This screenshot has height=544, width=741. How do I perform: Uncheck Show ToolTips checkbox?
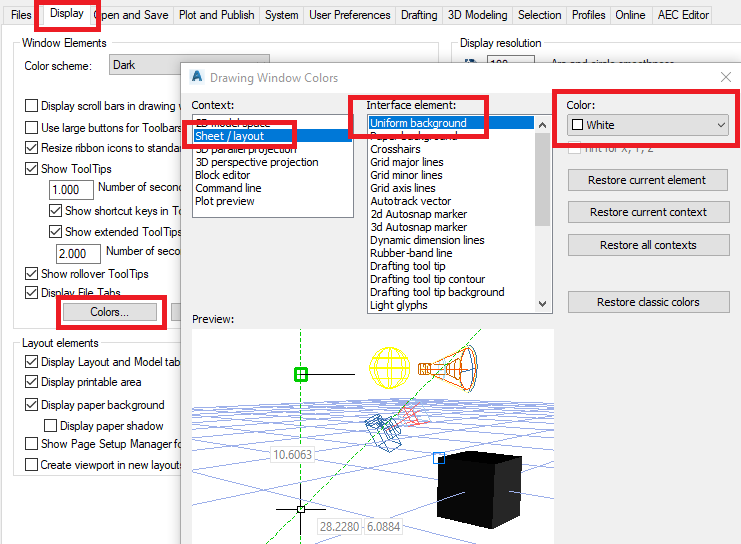(x=31, y=169)
